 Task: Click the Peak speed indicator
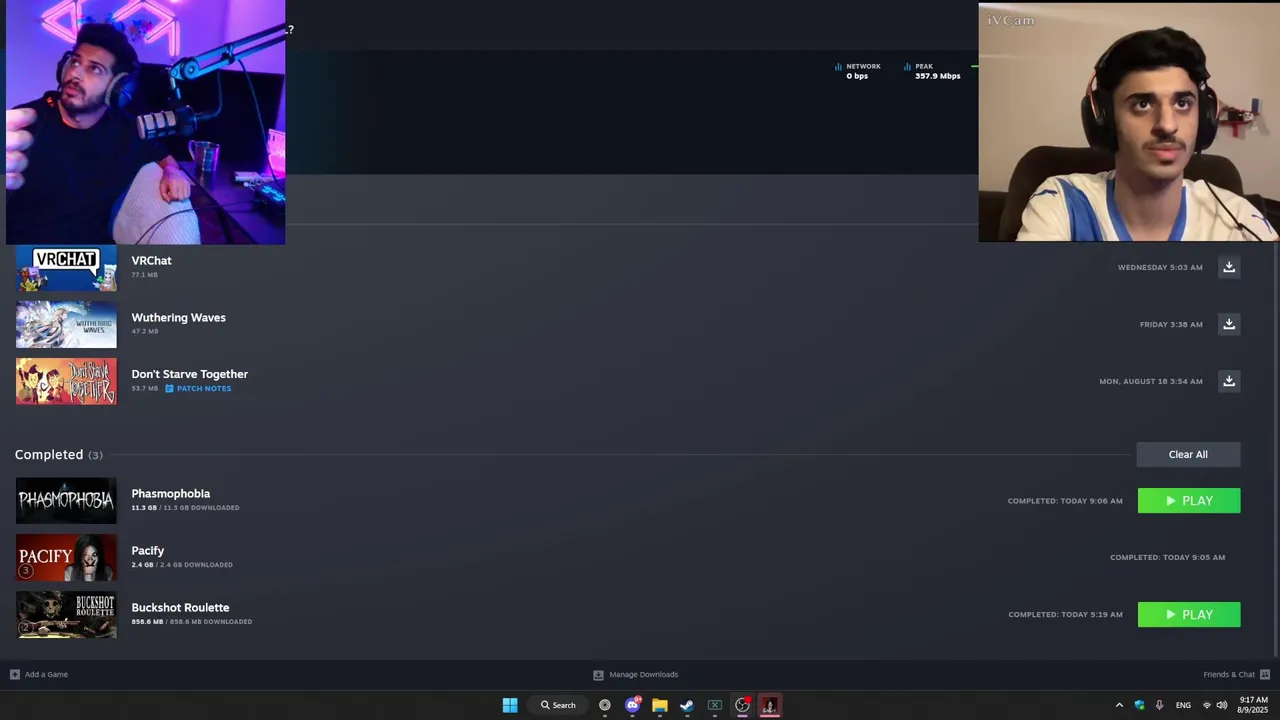pyautogui.click(x=931, y=71)
